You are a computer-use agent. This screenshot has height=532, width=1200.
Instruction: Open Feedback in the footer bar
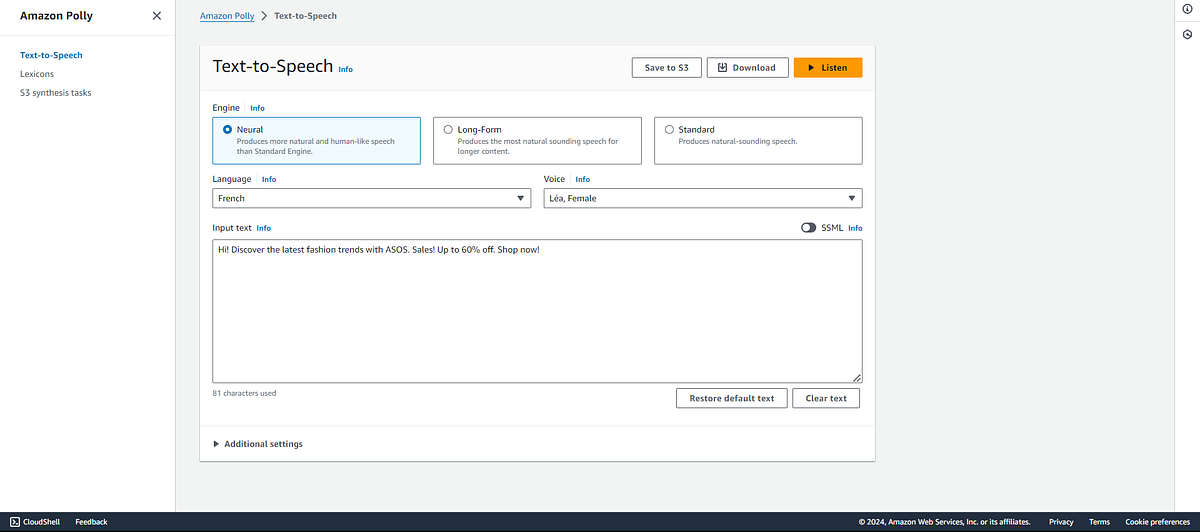click(x=91, y=522)
